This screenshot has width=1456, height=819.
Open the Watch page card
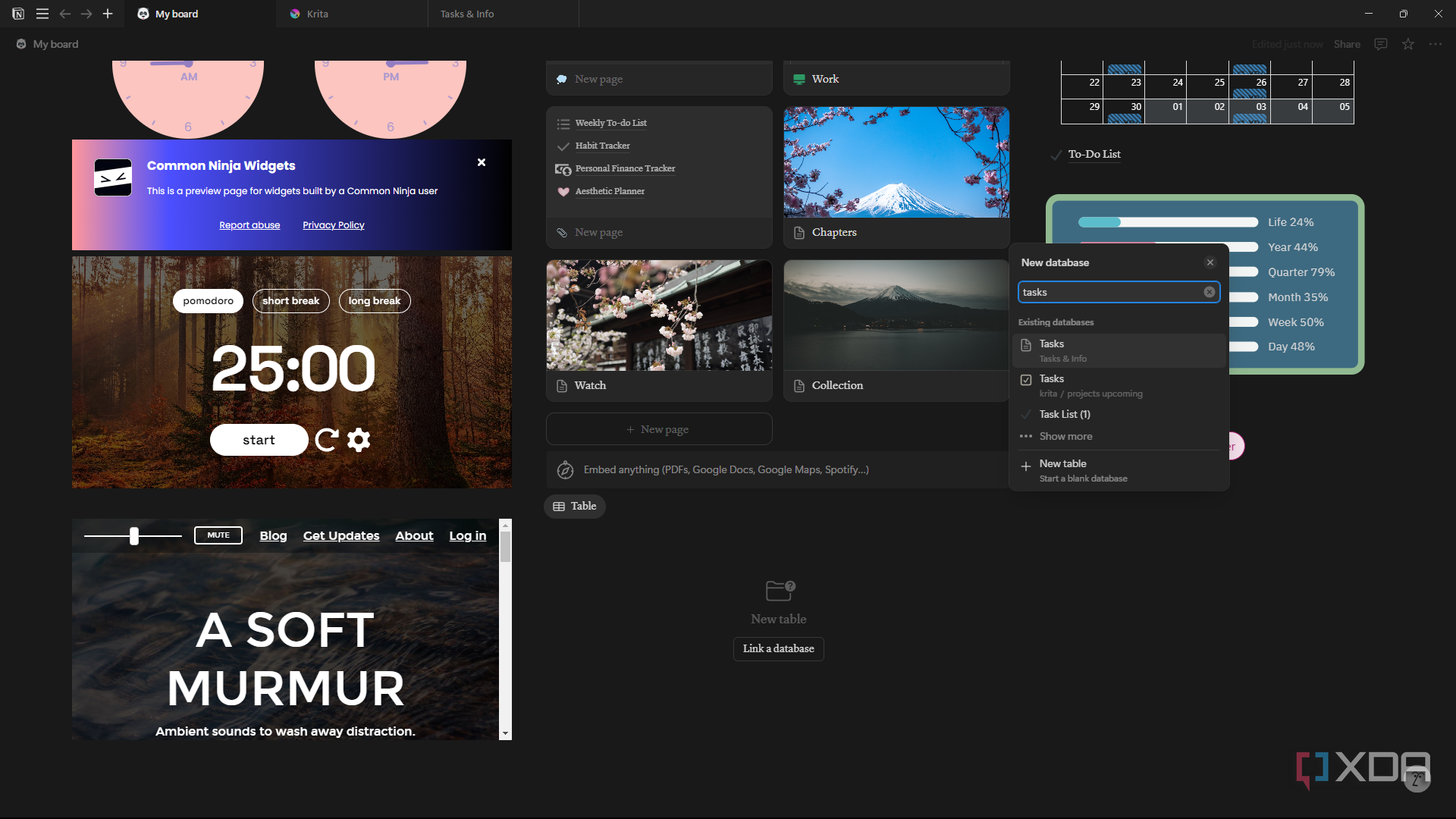coord(659,331)
